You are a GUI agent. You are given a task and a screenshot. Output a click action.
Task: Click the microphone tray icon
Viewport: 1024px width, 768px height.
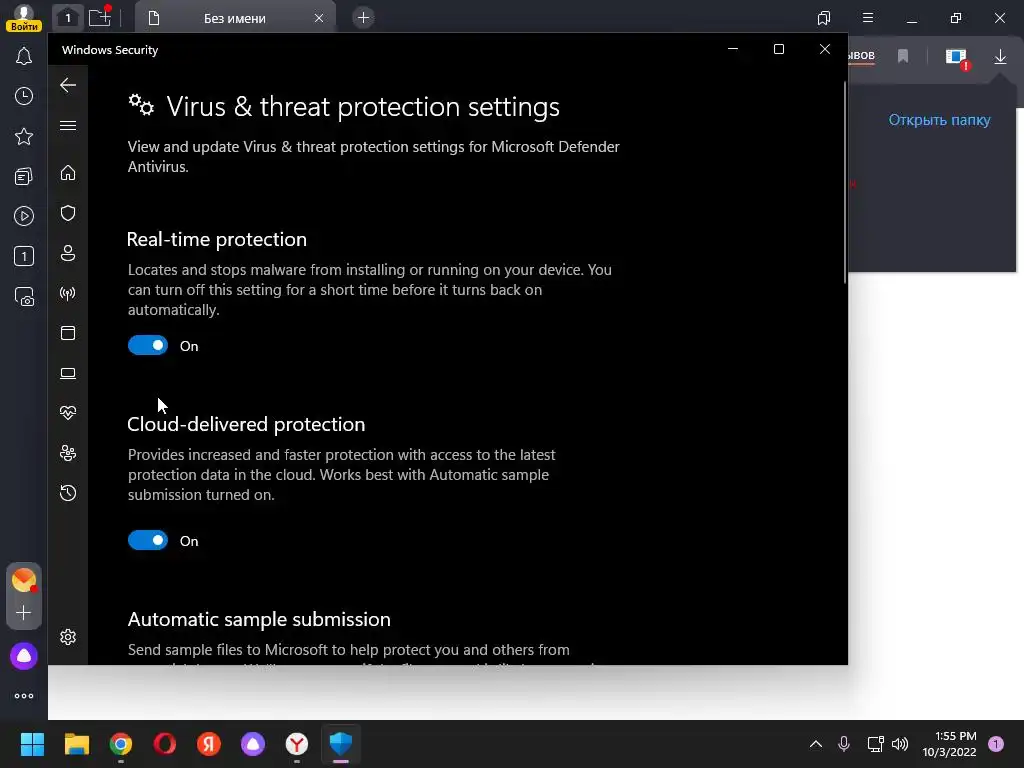tap(844, 744)
